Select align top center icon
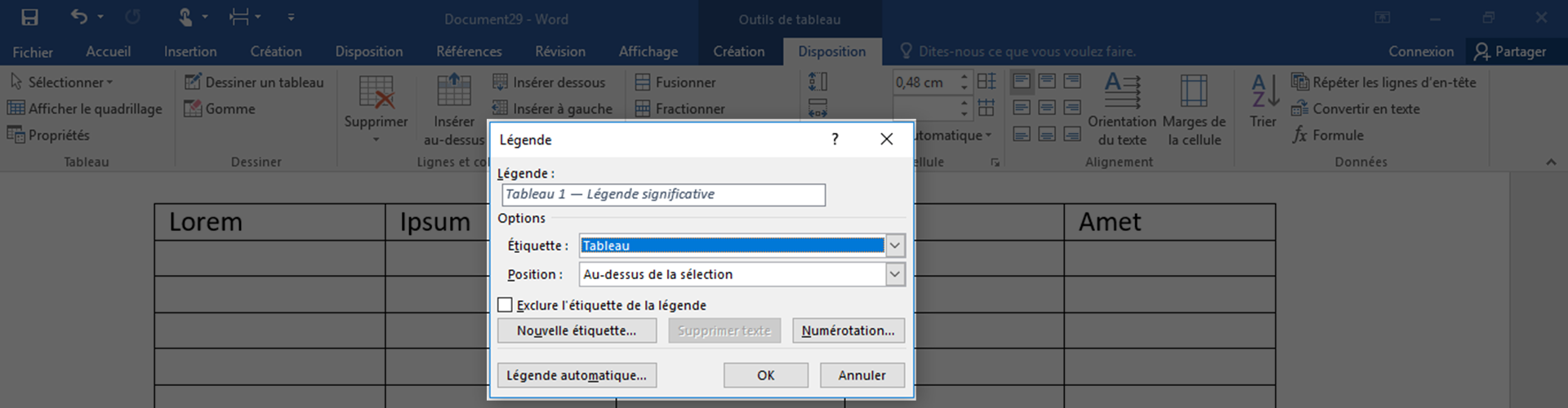 1047,81
